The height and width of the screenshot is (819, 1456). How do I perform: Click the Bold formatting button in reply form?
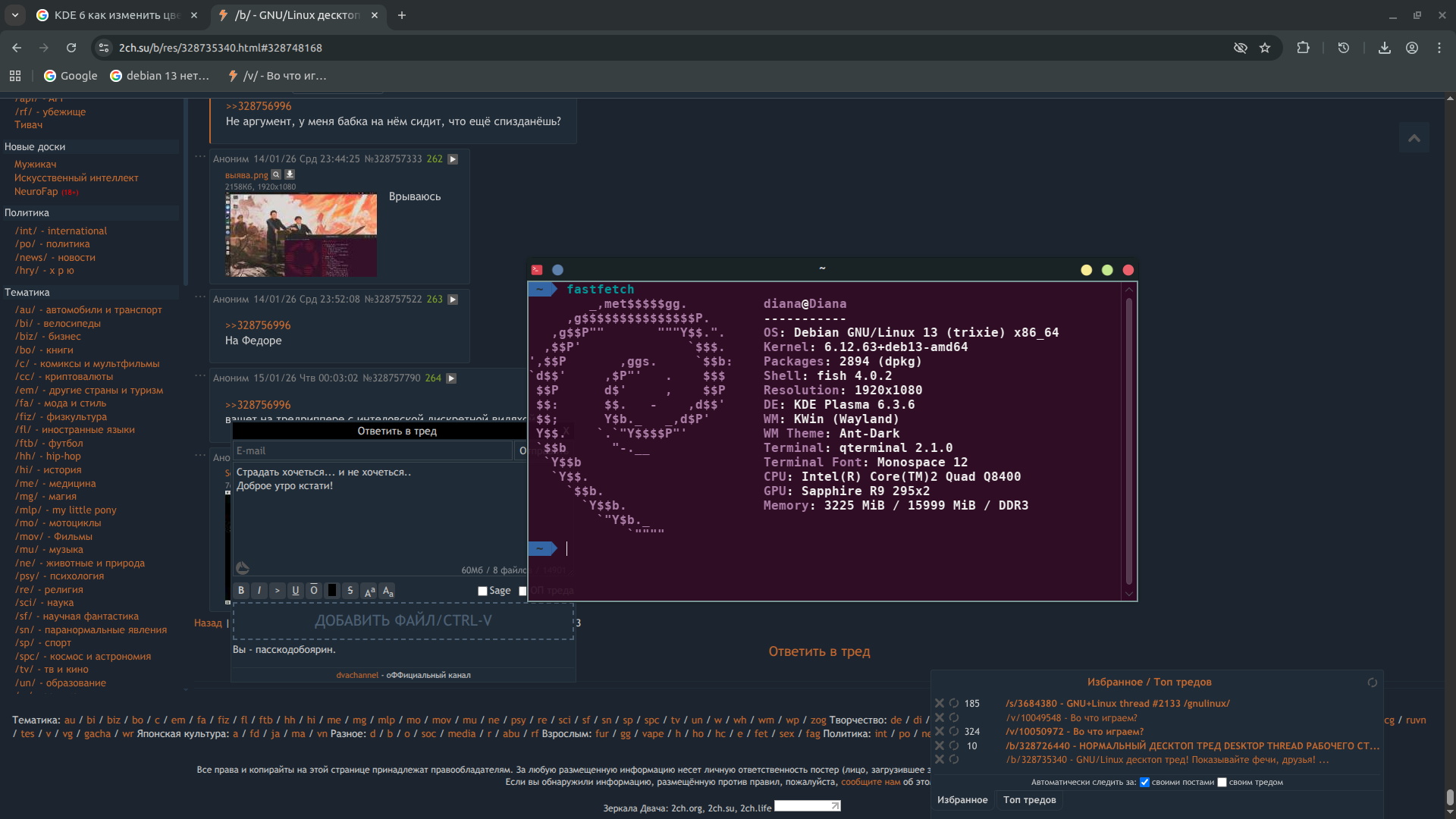coord(241,591)
